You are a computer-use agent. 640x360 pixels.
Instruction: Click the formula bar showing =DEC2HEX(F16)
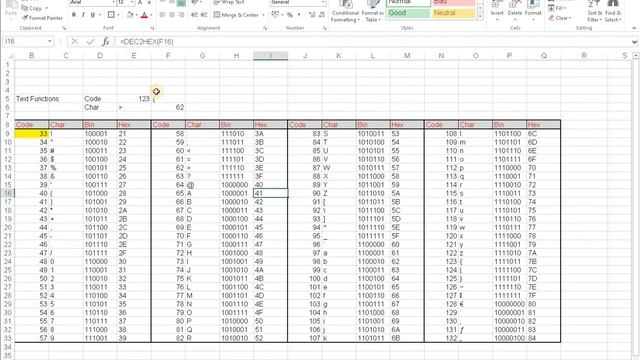[372, 42]
